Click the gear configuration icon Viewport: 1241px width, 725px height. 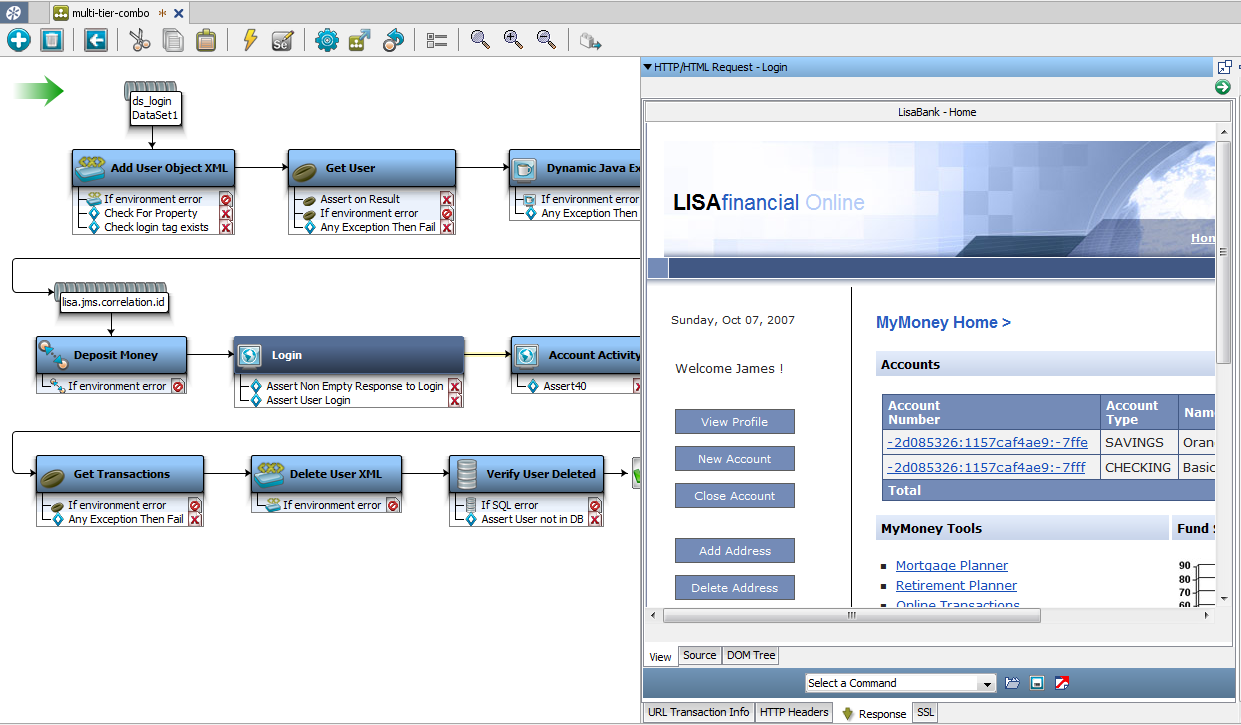326,40
